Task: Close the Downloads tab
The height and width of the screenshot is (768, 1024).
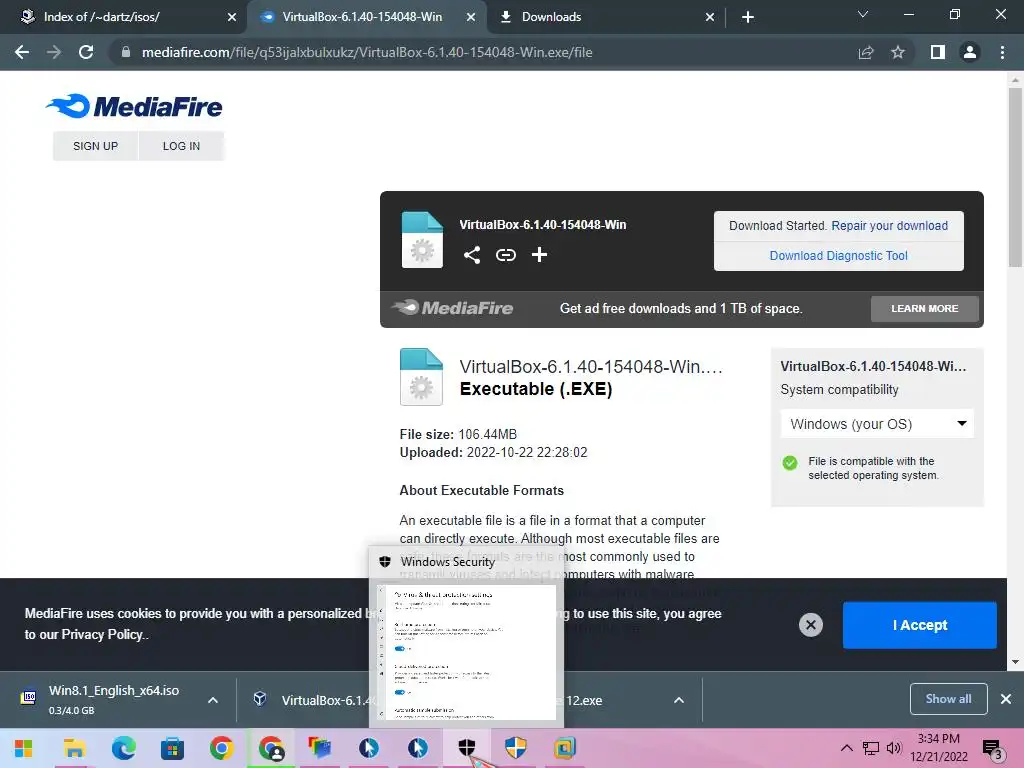Action: 710,17
